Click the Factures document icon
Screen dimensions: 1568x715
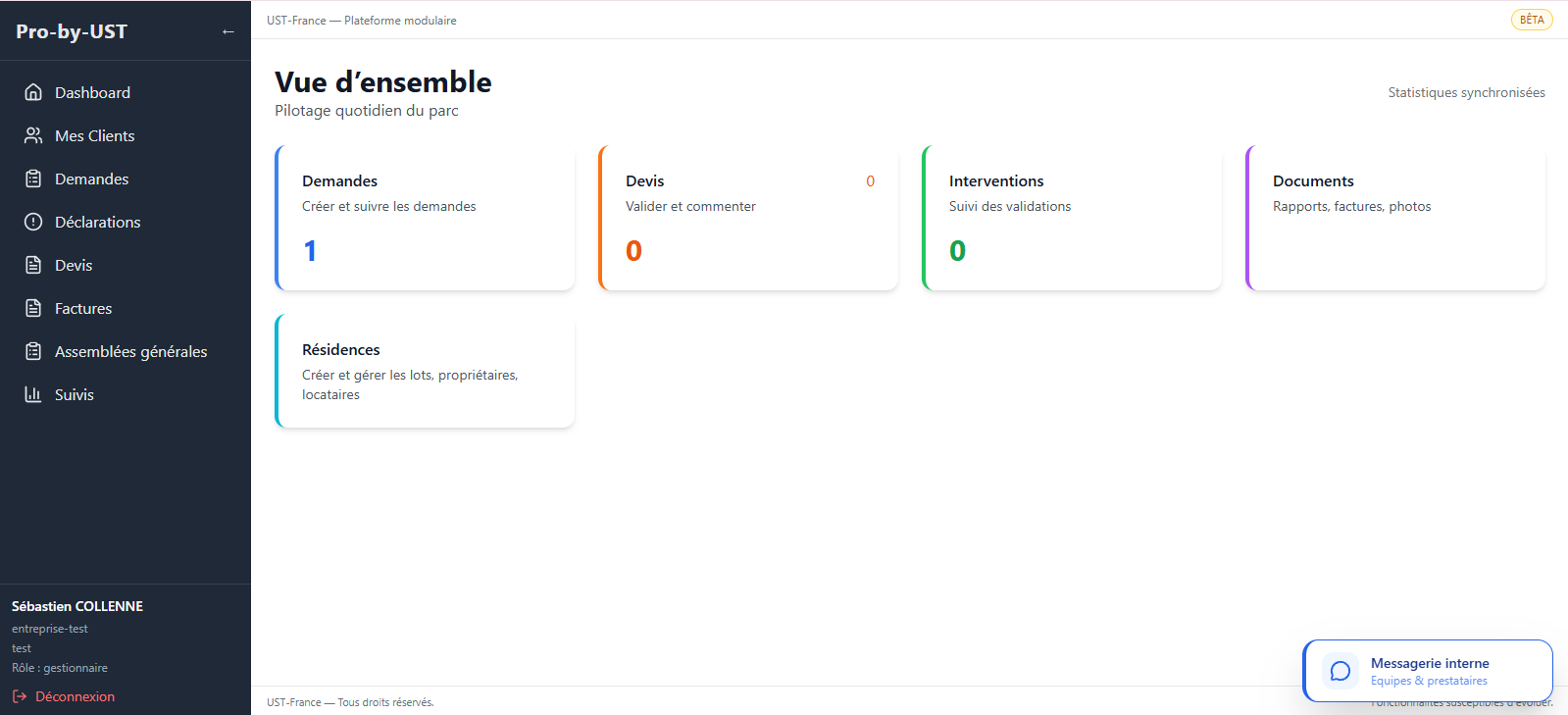(x=33, y=308)
